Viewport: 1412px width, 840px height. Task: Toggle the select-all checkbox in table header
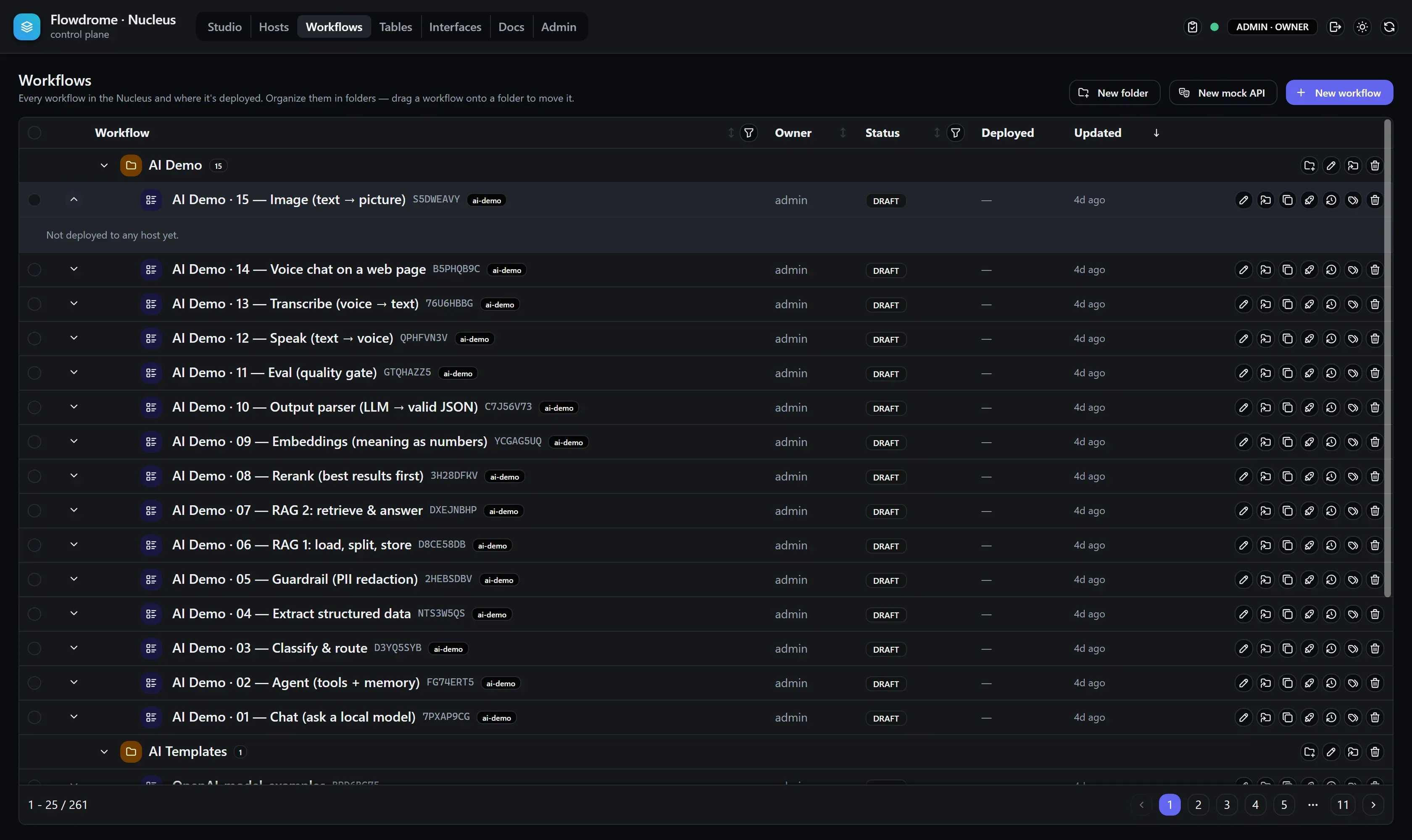[34, 133]
